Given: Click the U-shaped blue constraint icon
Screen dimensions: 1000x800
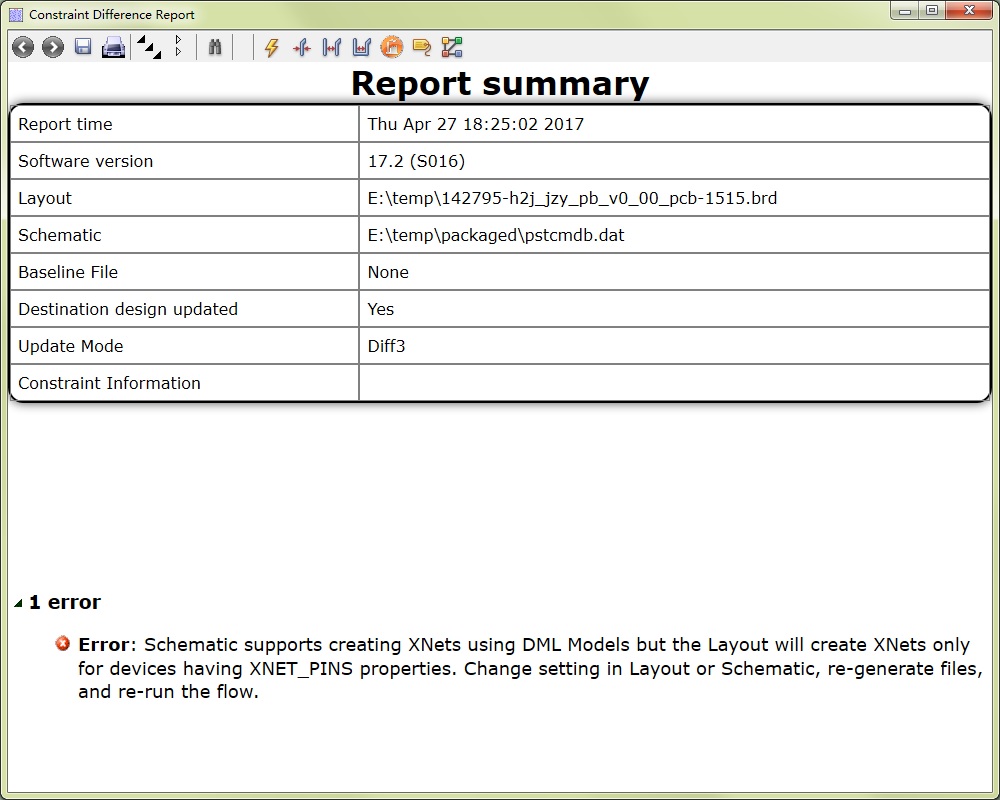Looking at the screenshot, I should (362, 47).
